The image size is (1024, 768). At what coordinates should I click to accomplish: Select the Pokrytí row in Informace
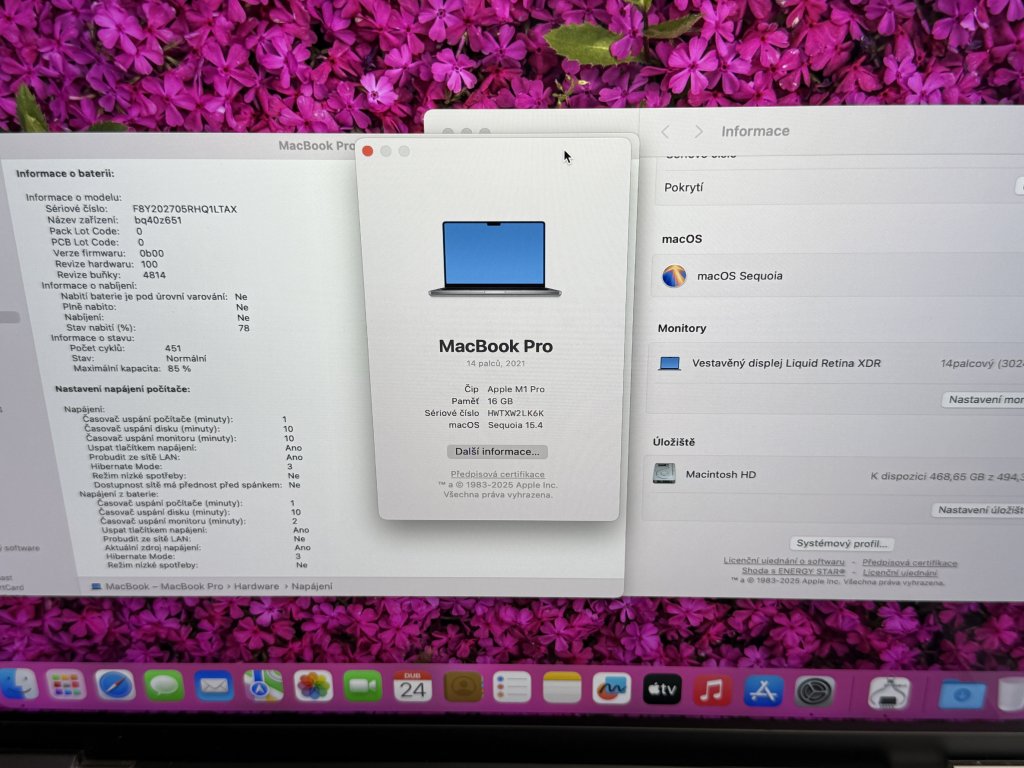[839, 187]
